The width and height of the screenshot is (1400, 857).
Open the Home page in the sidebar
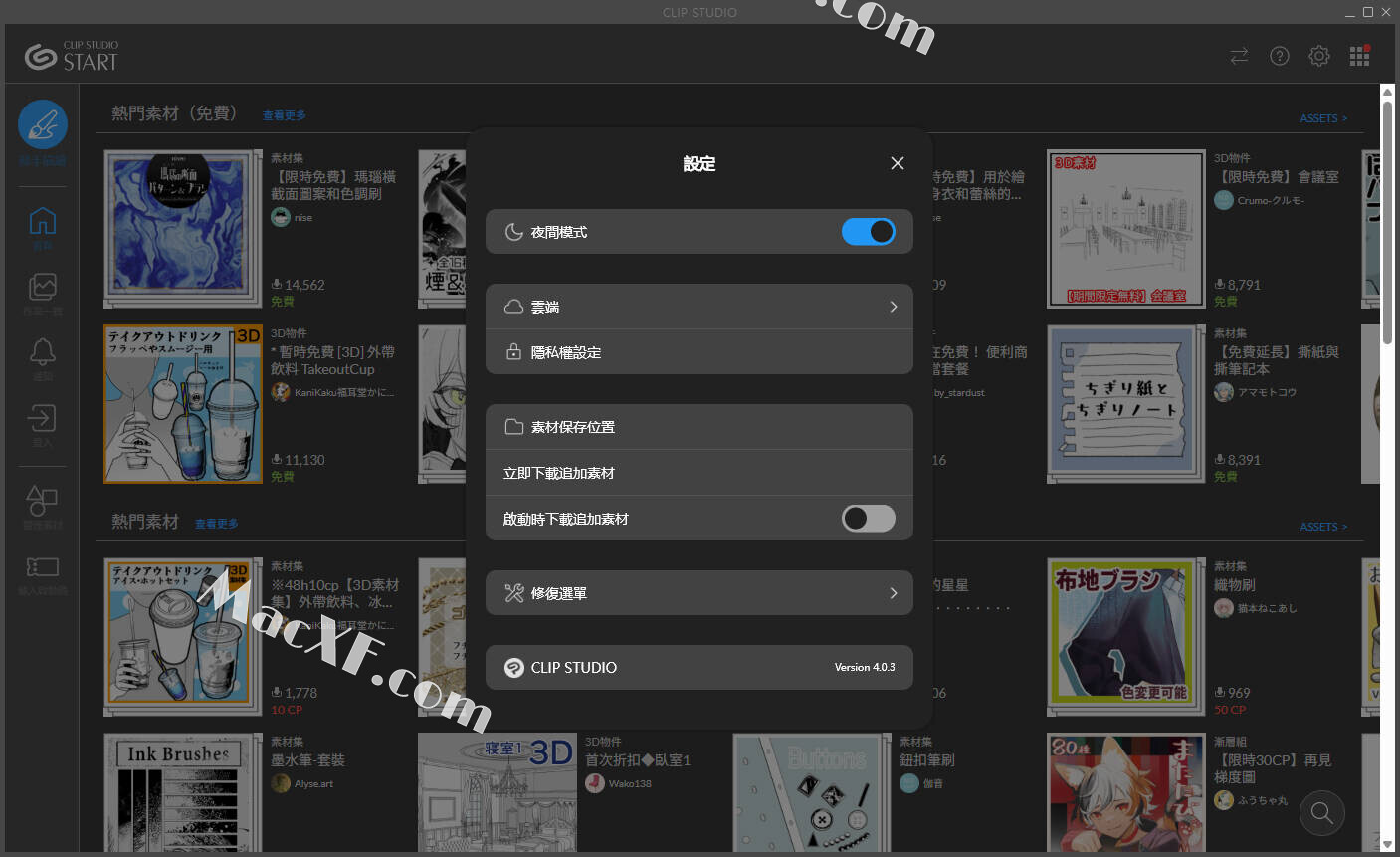point(43,220)
